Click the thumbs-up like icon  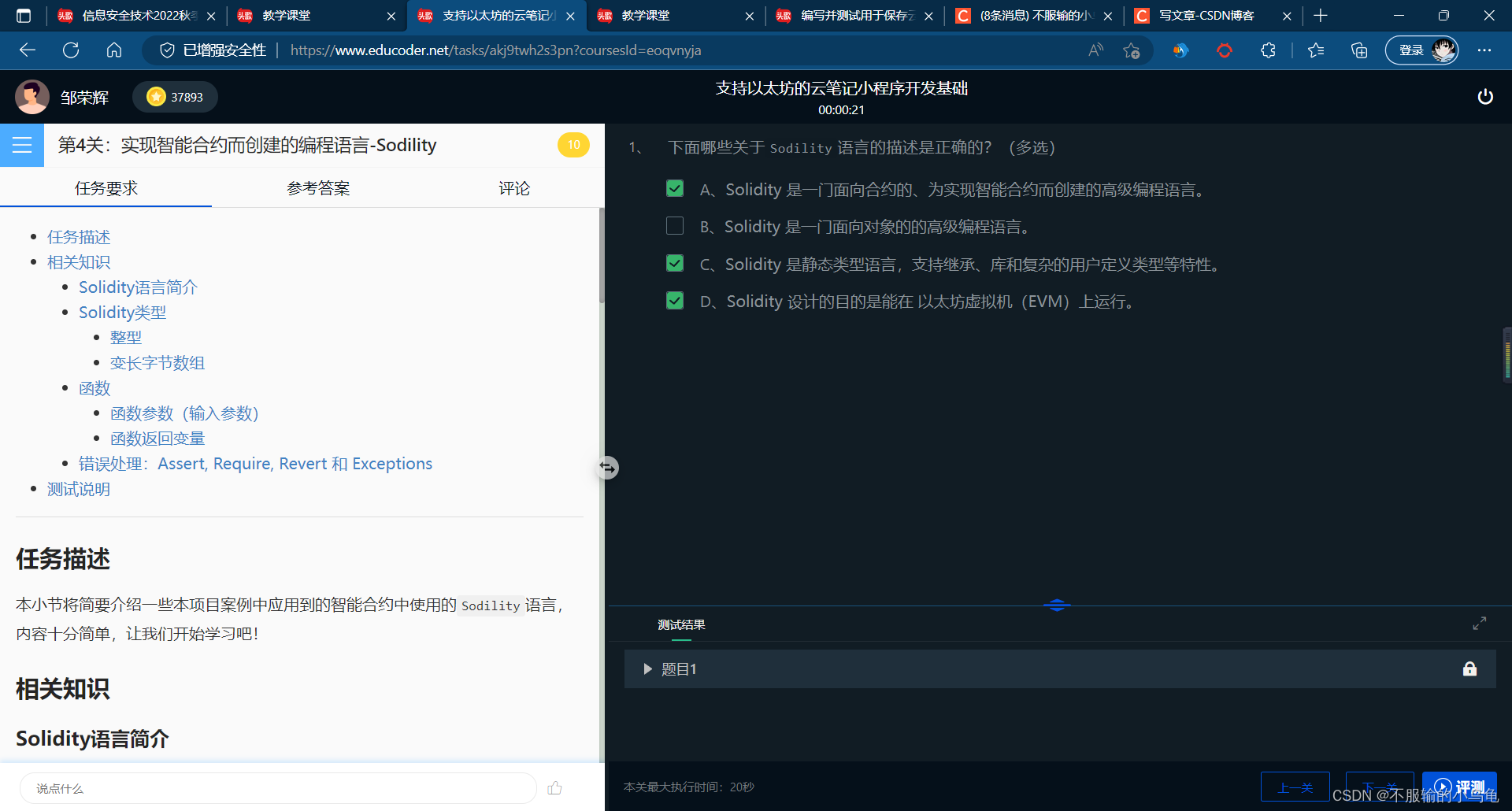pyautogui.click(x=555, y=788)
